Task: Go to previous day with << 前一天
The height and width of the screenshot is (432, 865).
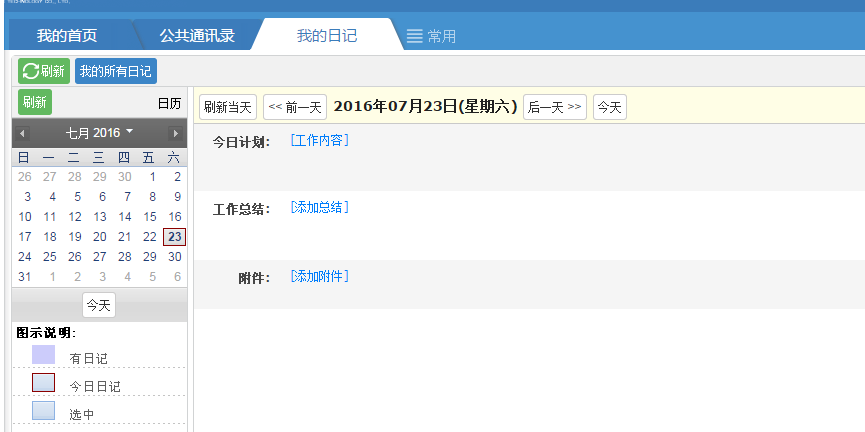Action: coord(295,107)
